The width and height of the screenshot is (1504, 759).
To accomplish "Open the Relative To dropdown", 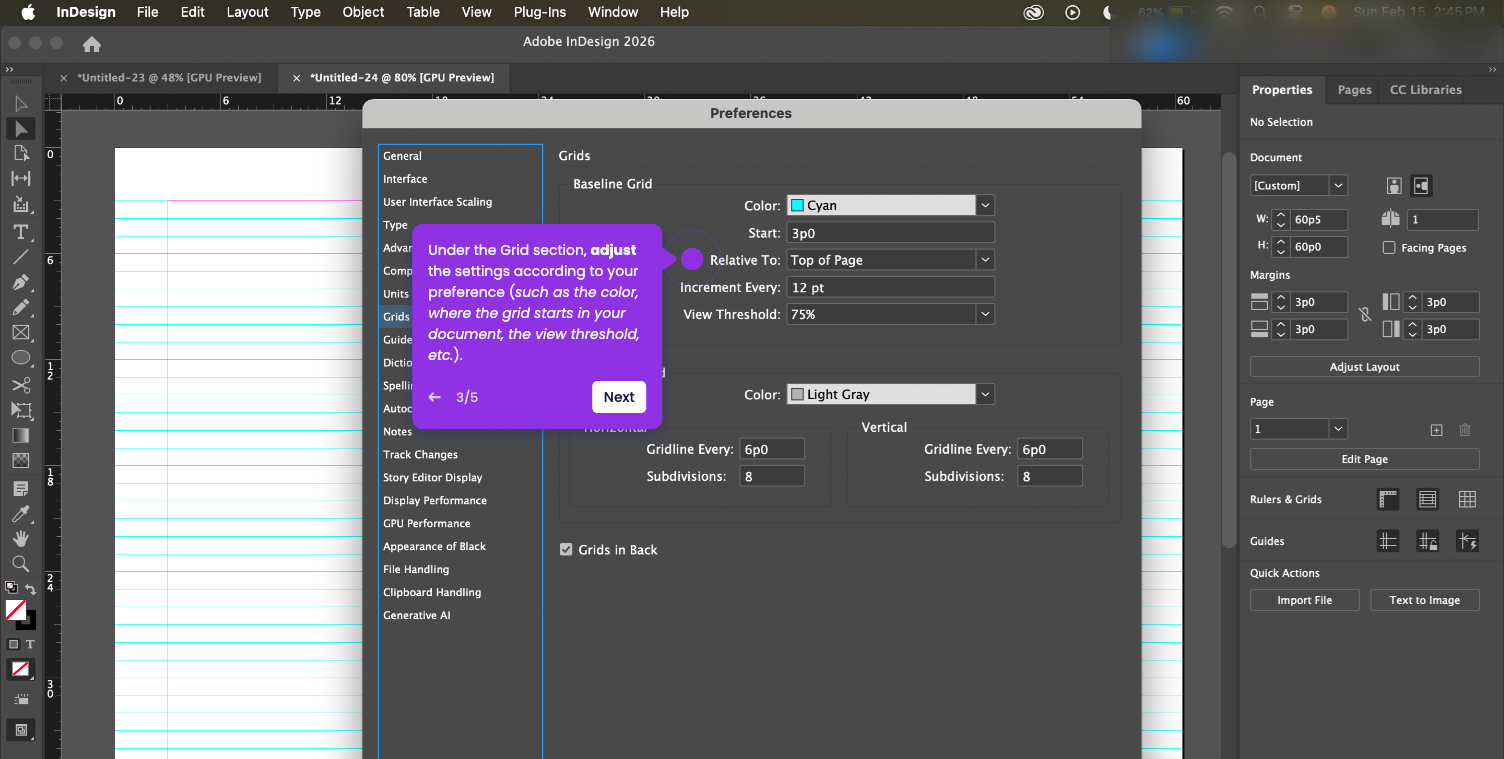I will pyautogui.click(x=985, y=260).
